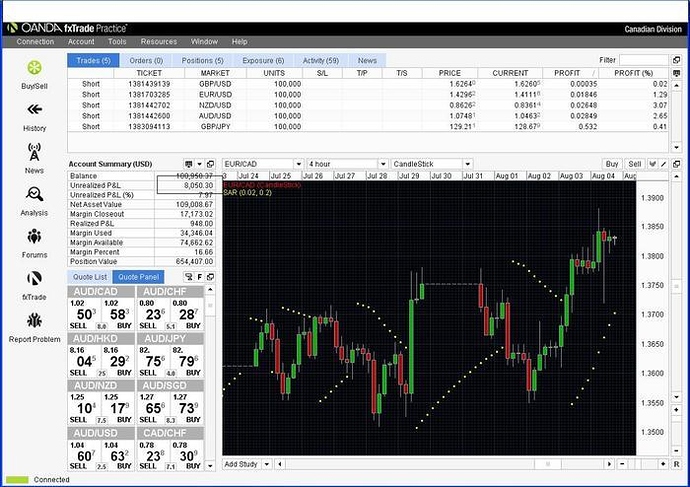The width and height of the screenshot is (690, 487).
Task: Select the EUR/USD trade ticket 1381703285
Action: (149, 95)
